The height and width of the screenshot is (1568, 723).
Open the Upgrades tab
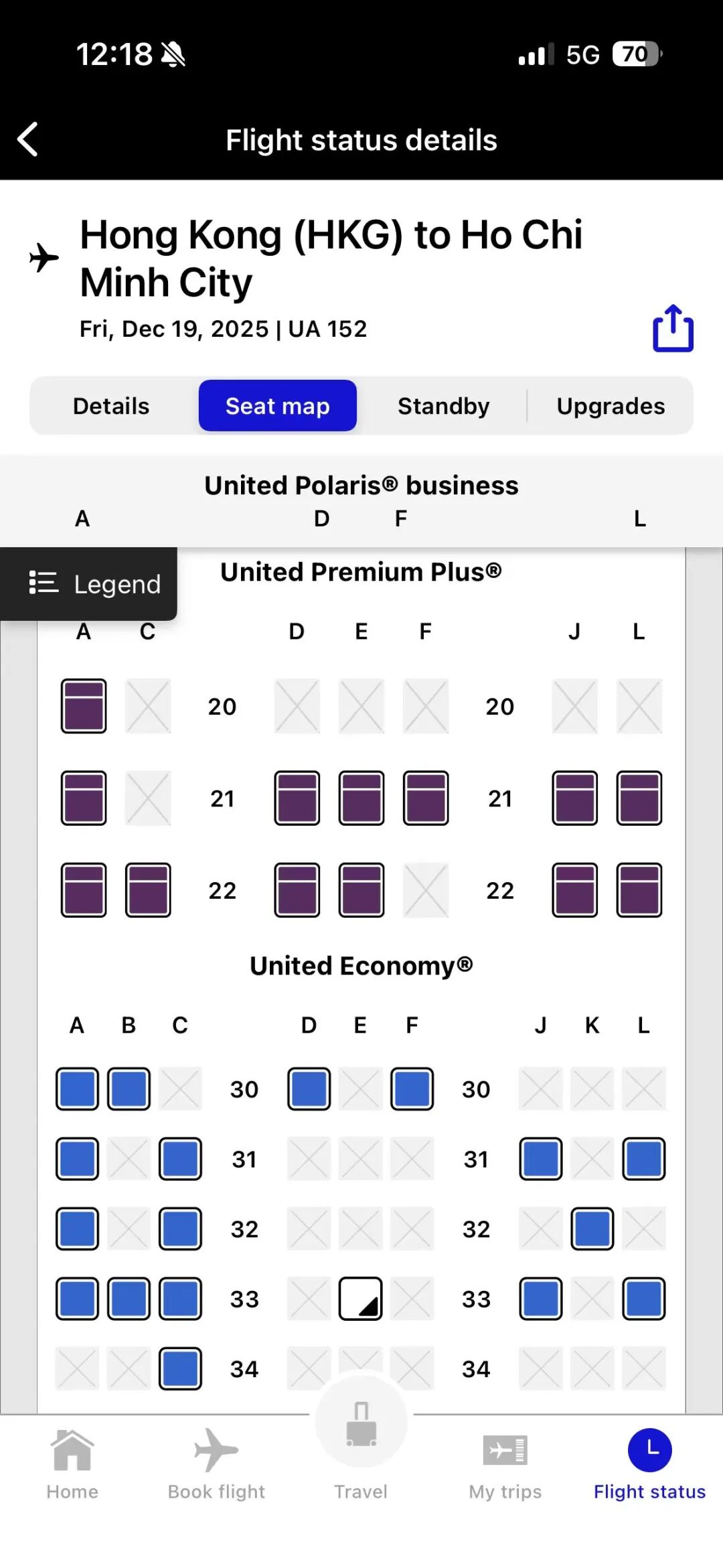coord(611,406)
